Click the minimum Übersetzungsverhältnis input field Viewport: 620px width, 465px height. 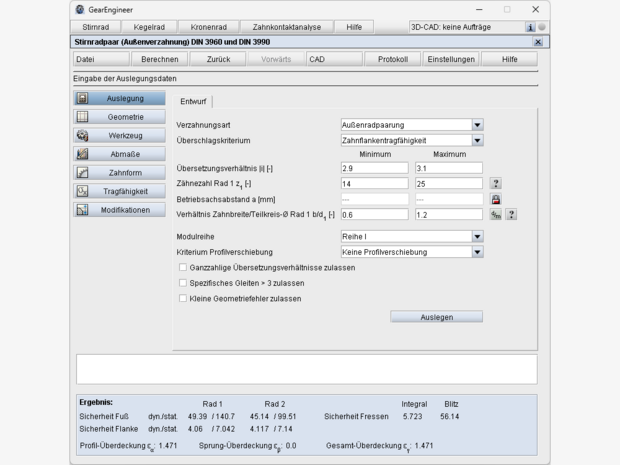[374, 169]
